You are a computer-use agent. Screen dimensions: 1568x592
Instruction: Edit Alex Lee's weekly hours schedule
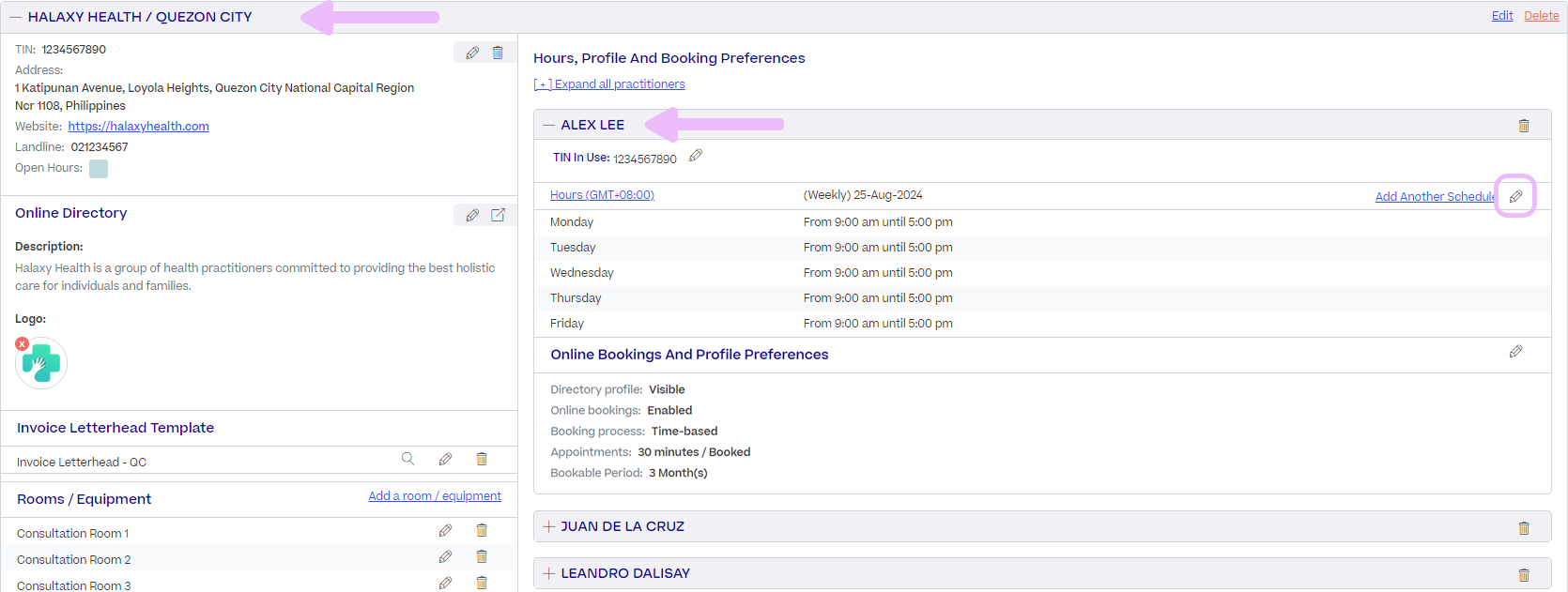click(x=1515, y=196)
